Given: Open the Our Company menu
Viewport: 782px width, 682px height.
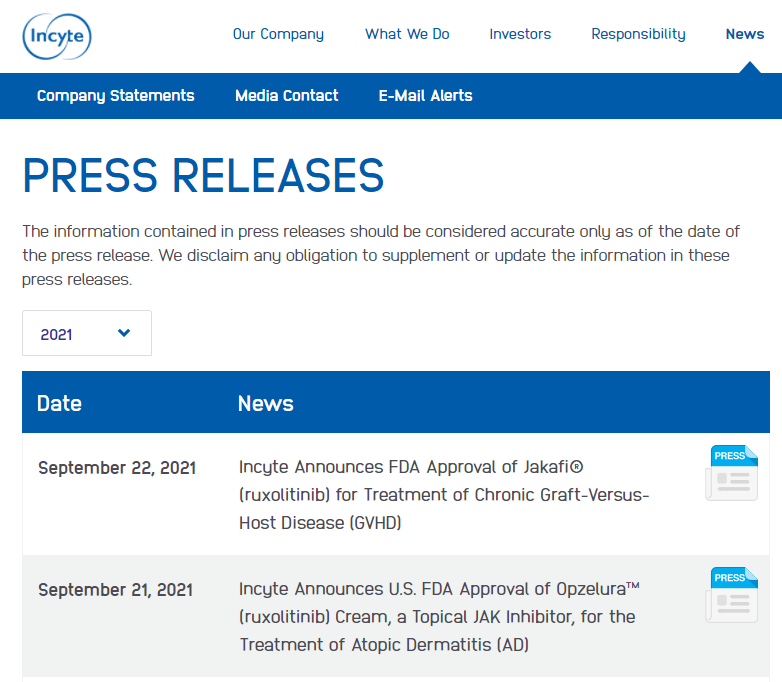Looking at the screenshot, I should pos(278,34).
